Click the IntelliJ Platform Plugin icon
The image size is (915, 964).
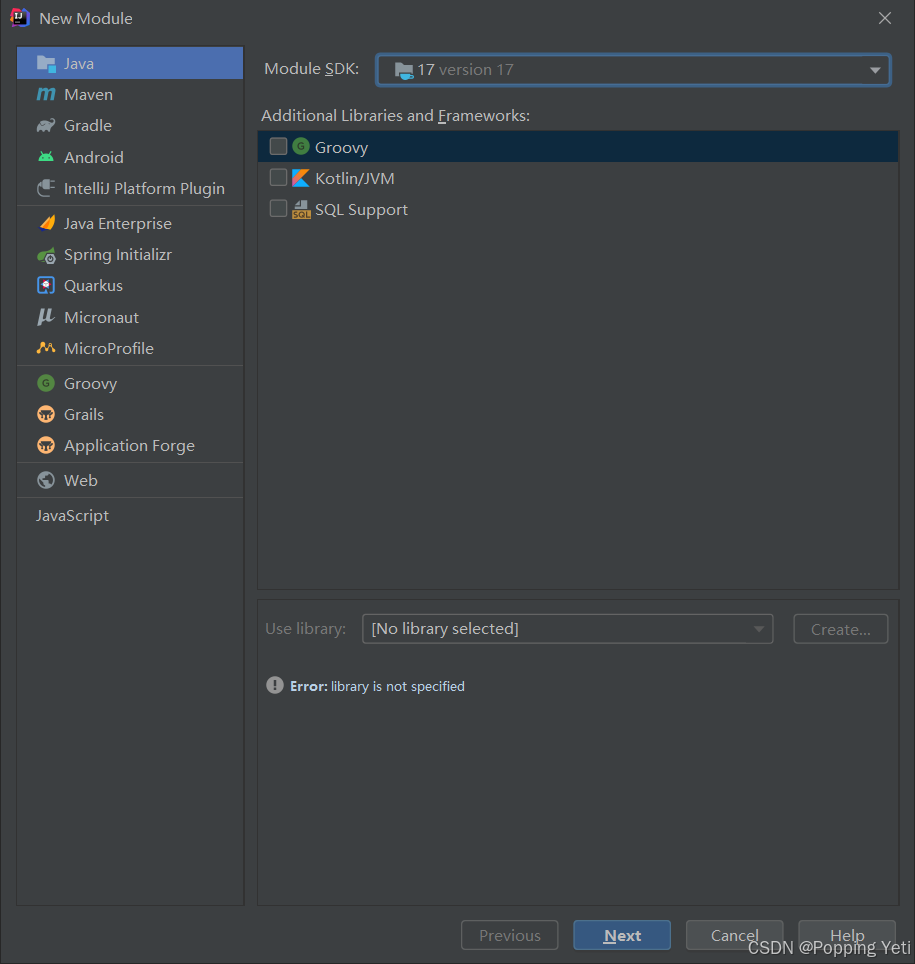(x=46, y=188)
